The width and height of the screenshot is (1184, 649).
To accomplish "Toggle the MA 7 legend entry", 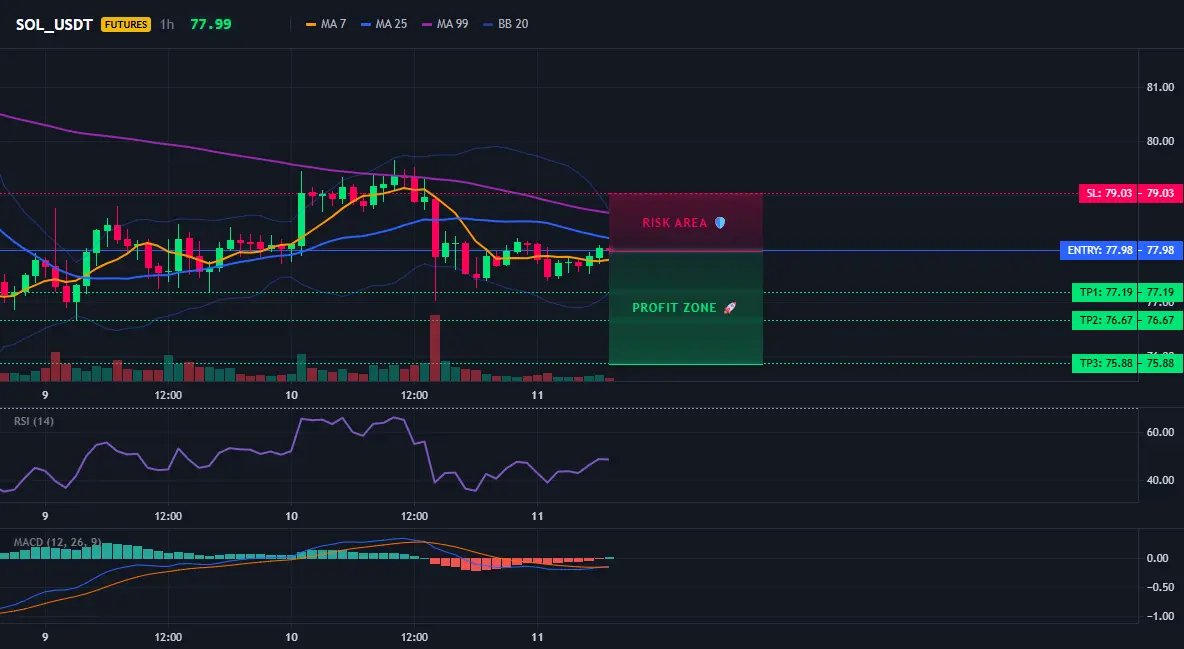I will click(325, 24).
